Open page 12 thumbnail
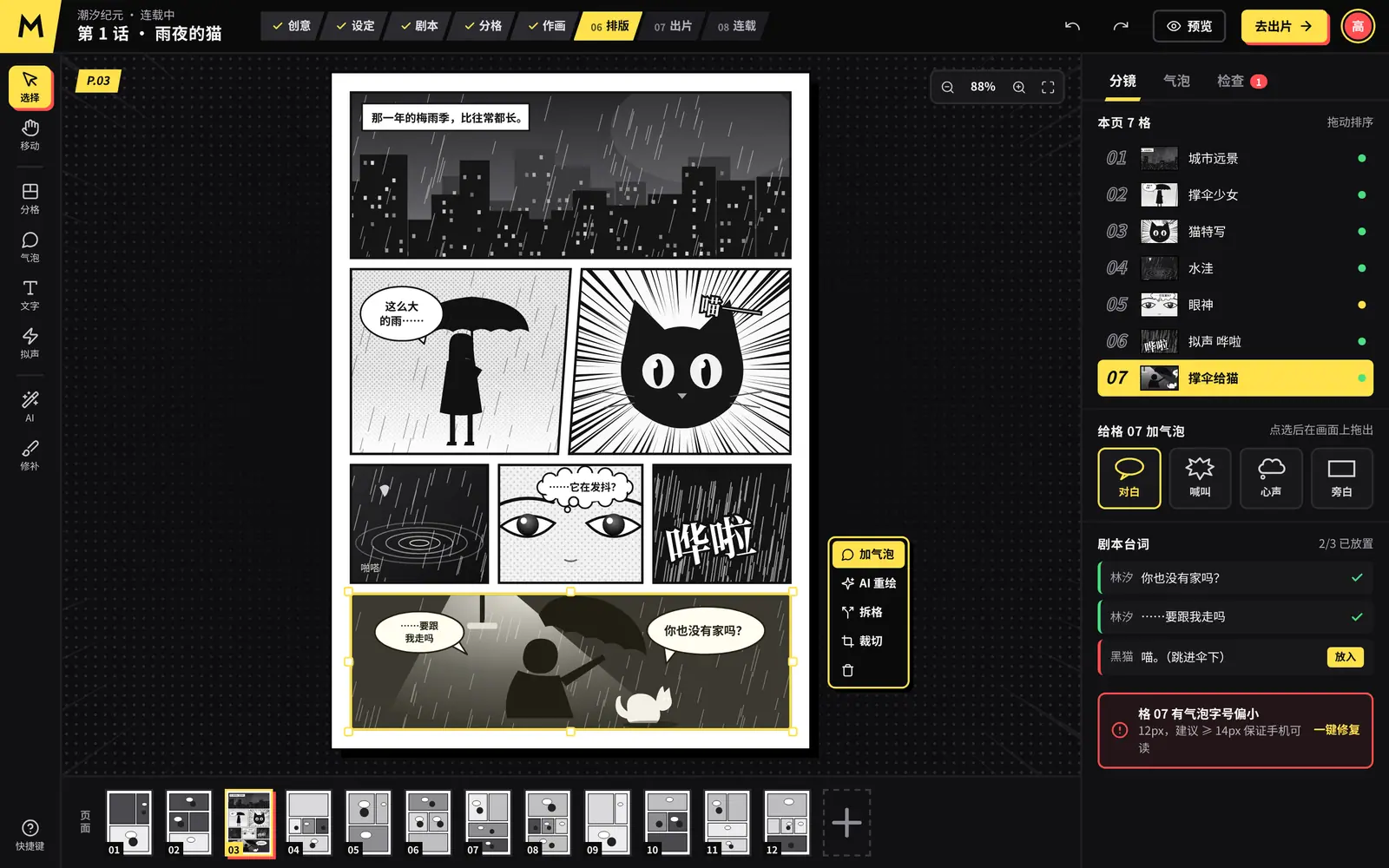 click(x=787, y=822)
